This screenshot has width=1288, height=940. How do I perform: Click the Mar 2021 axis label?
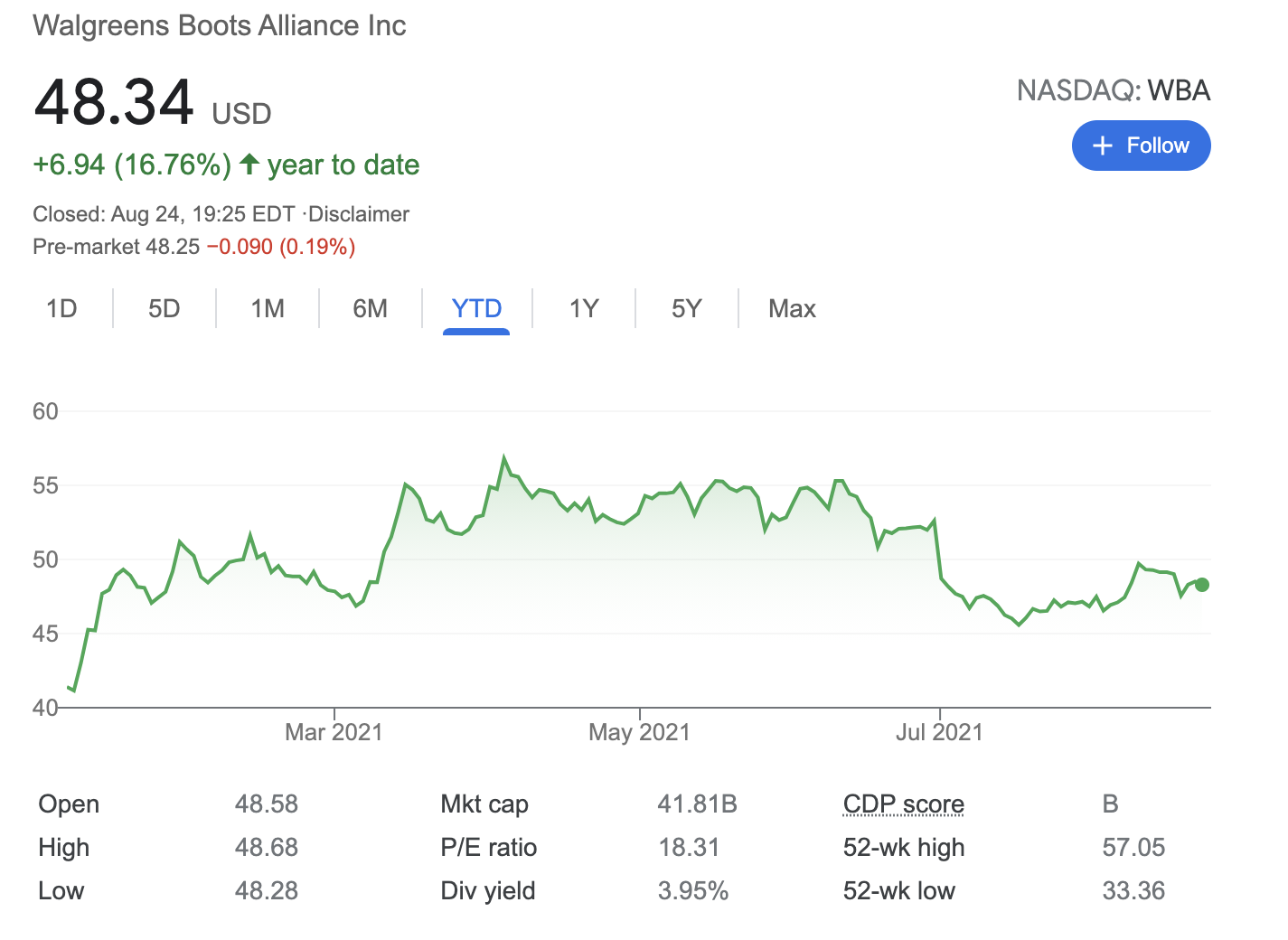tap(334, 732)
